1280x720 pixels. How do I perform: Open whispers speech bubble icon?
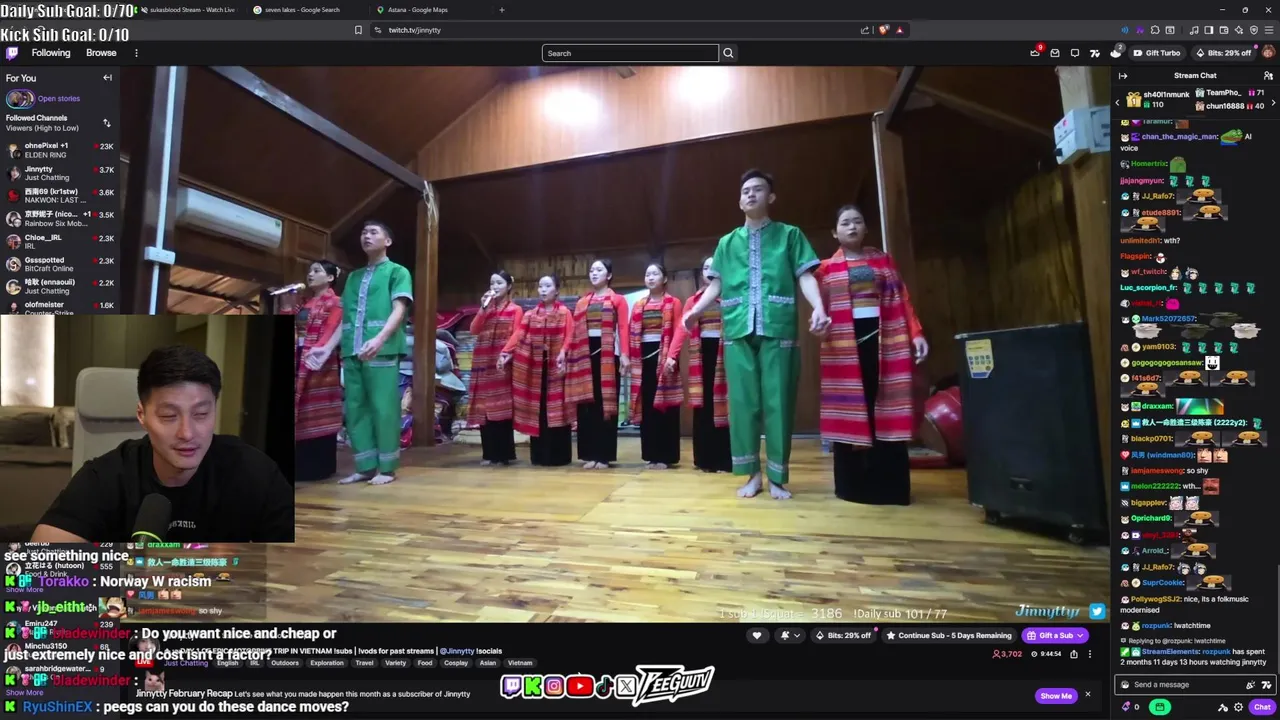tap(1075, 53)
